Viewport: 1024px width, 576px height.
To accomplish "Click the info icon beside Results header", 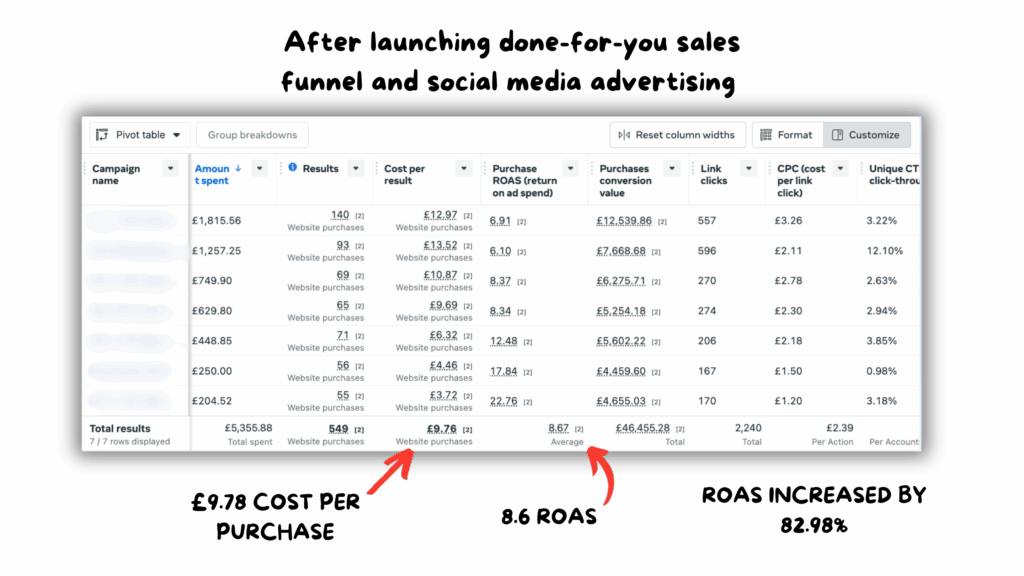I will 293,168.
